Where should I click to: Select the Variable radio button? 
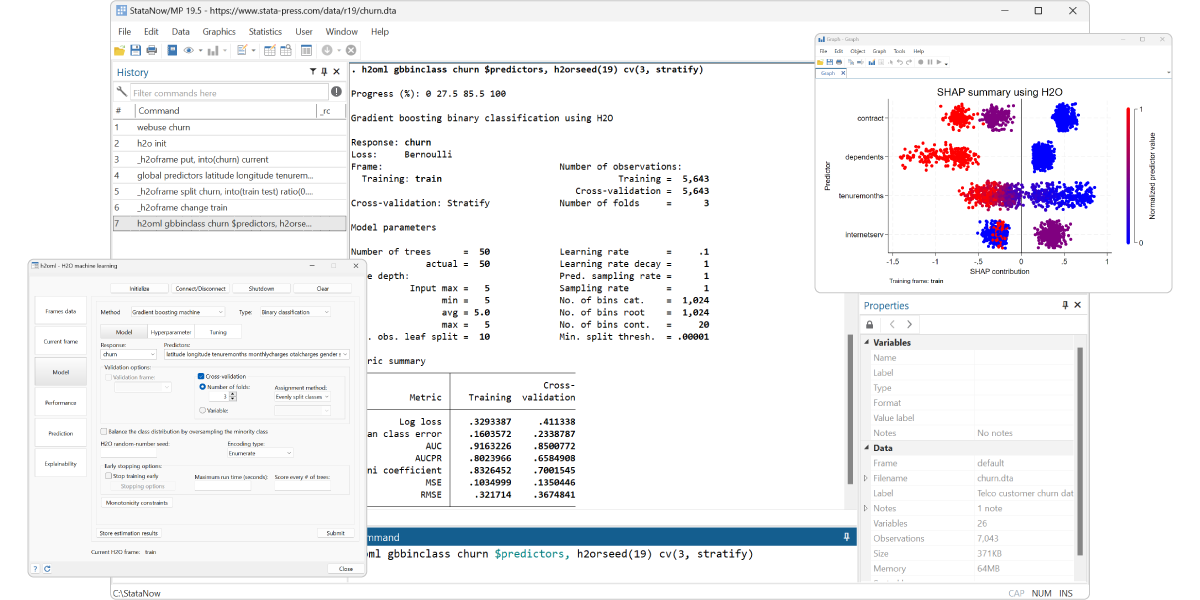pyautogui.click(x=202, y=410)
